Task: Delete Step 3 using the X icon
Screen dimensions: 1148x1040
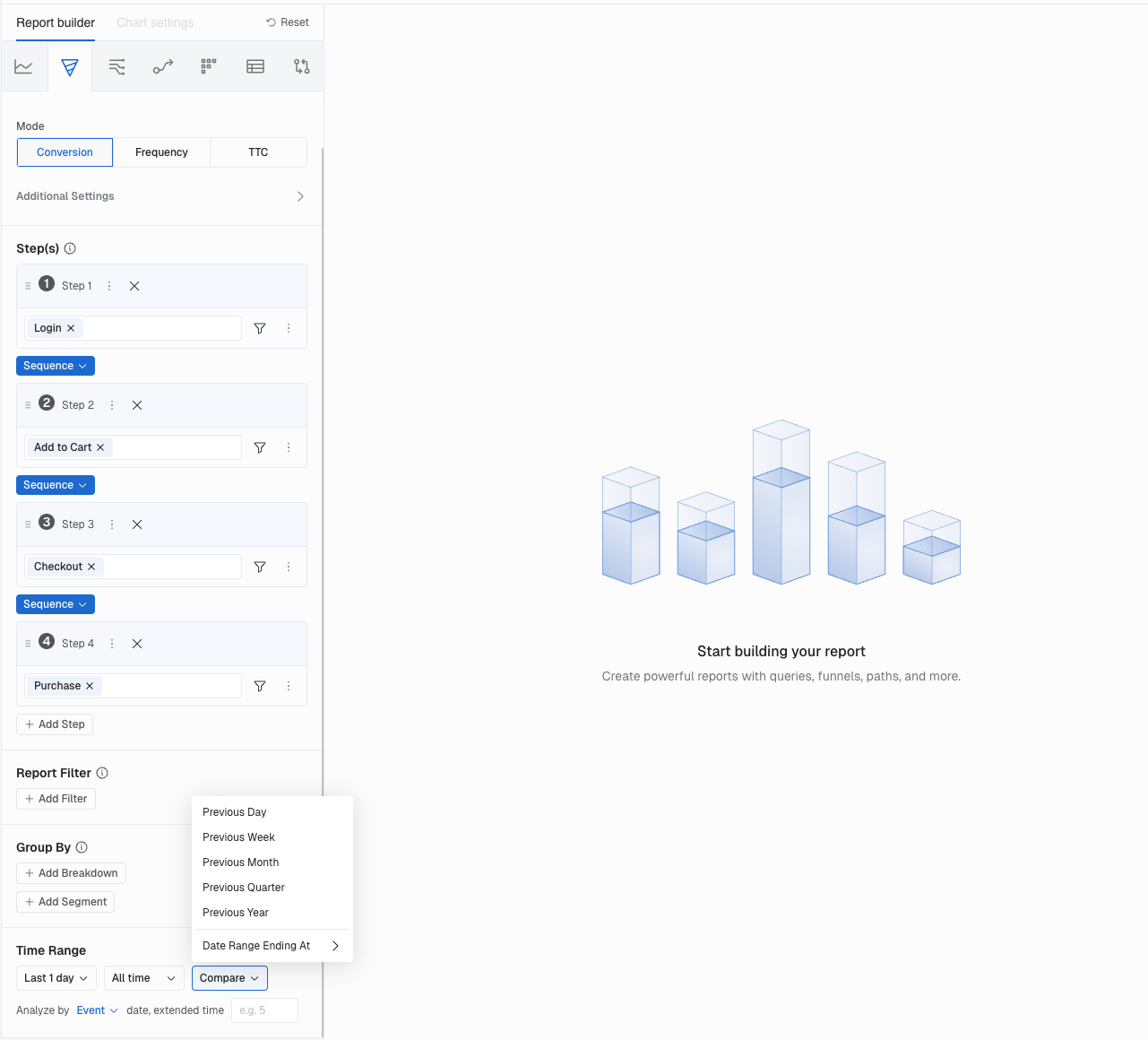Action: point(137,524)
